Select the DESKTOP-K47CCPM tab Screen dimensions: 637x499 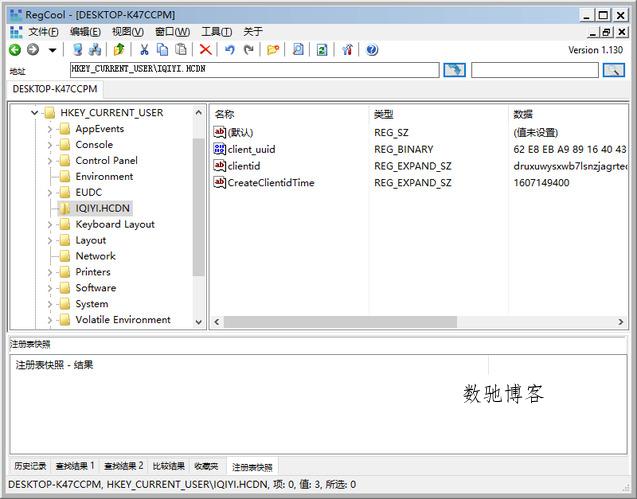[55, 89]
